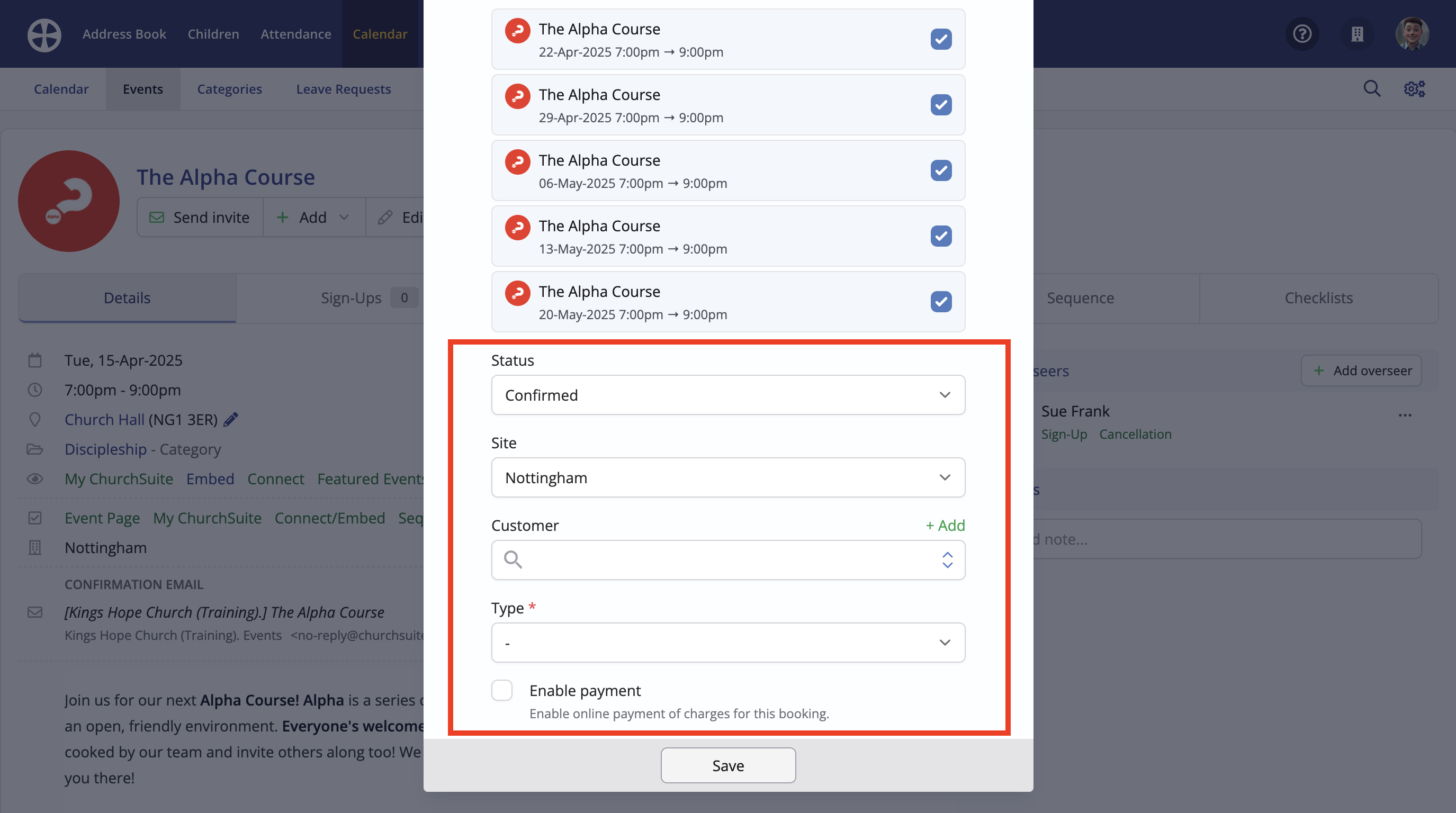Click the calendar icon next to Tue, 15-Apr-2025
1456x813 pixels.
[x=35, y=360]
